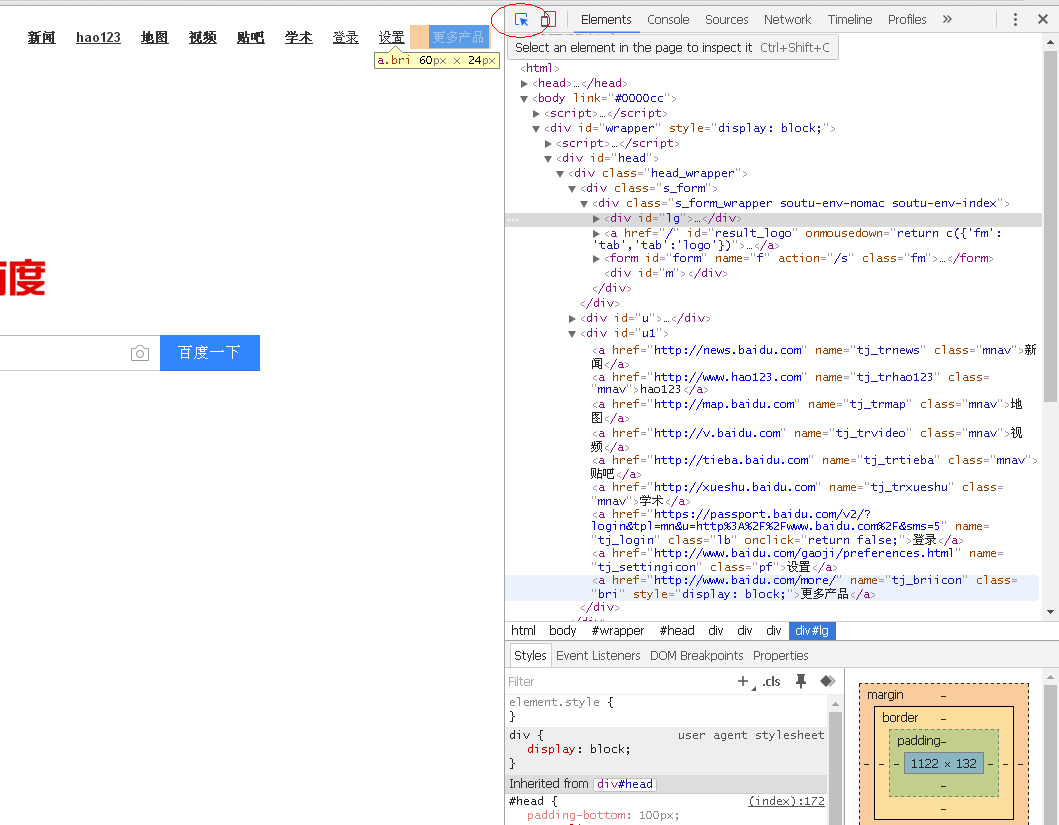Image resolution: width=1059 pixels, height=825 pixels.
Task: Select #head in the breadcrumb bar
Action: pyautogui.click(x=677, y=631)
